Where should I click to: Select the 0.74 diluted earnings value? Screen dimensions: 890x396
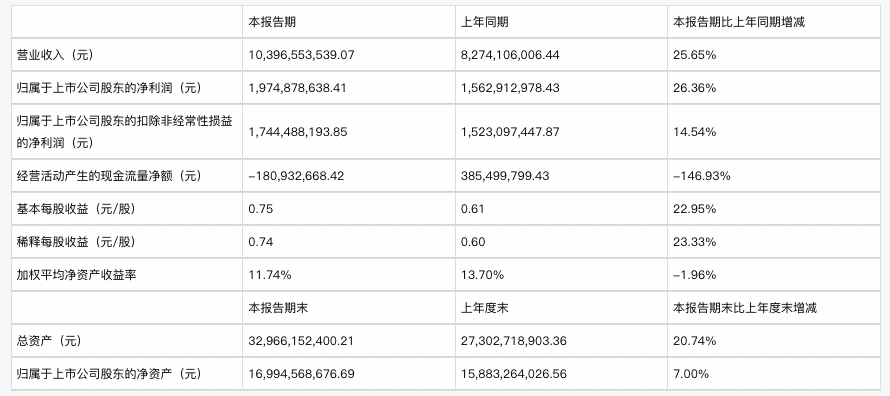[261, 242]
